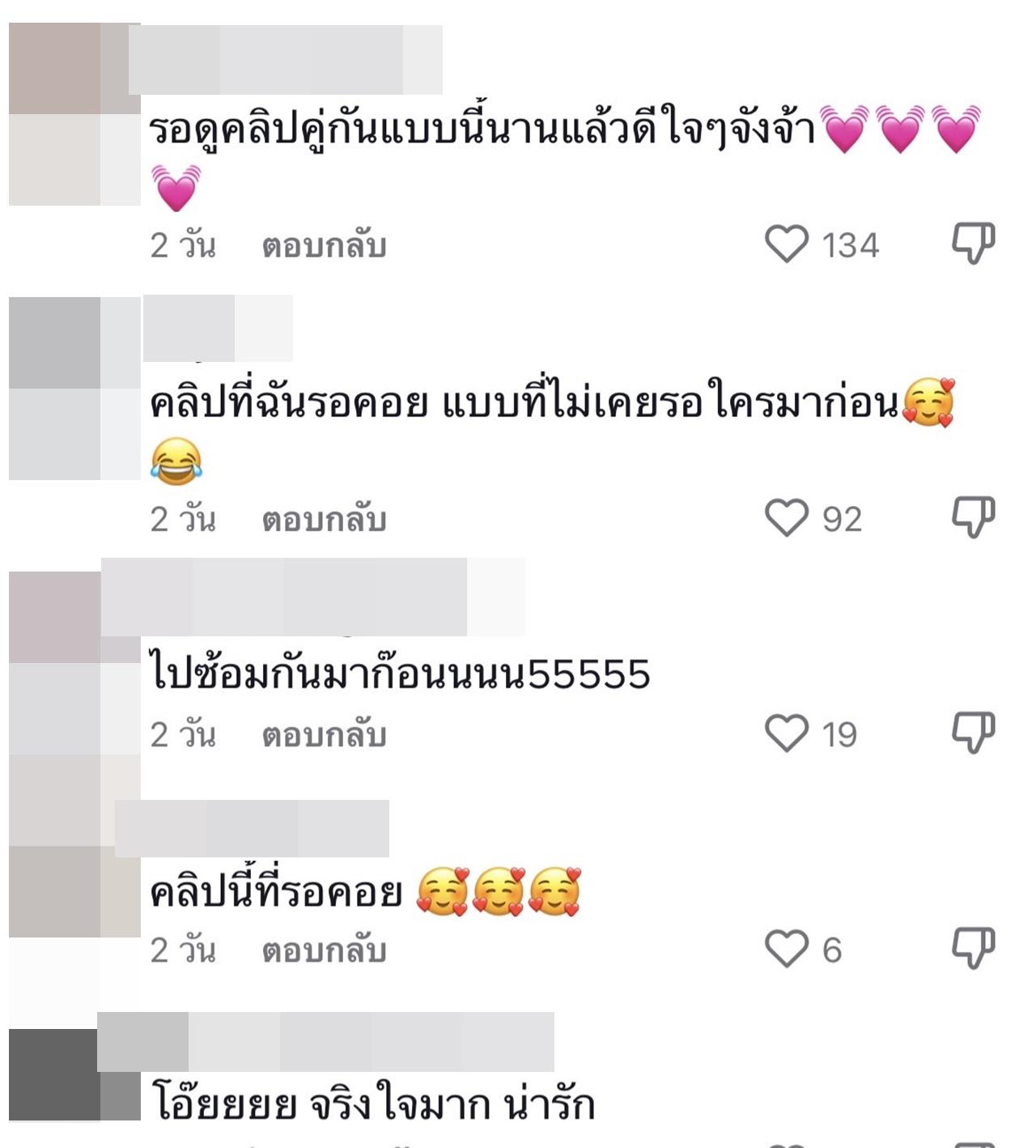Select the comment text คลิปที่ฉันรอคอย

pyautogui.click(x=288, y=402)
